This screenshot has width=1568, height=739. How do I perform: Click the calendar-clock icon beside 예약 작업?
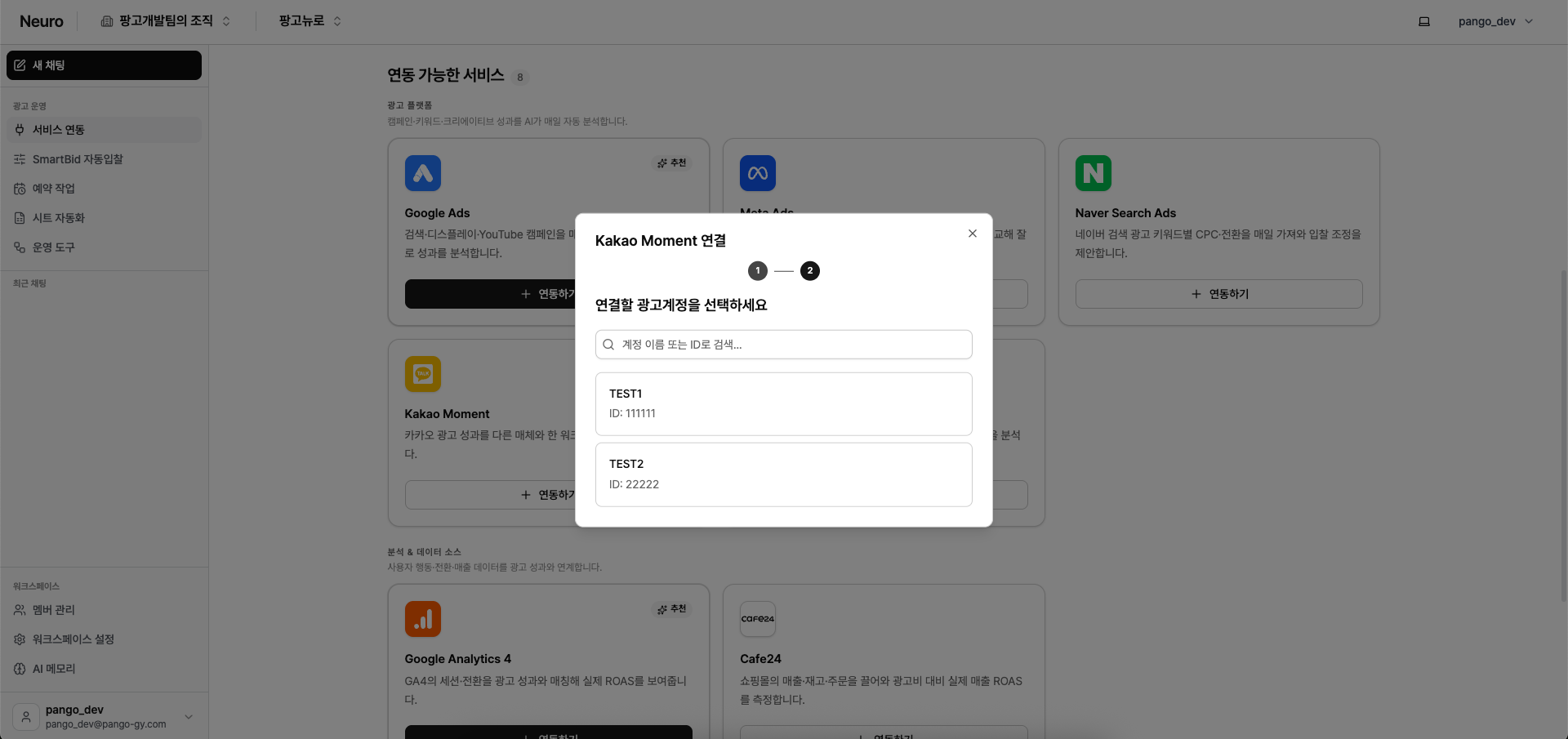[20, 189]
